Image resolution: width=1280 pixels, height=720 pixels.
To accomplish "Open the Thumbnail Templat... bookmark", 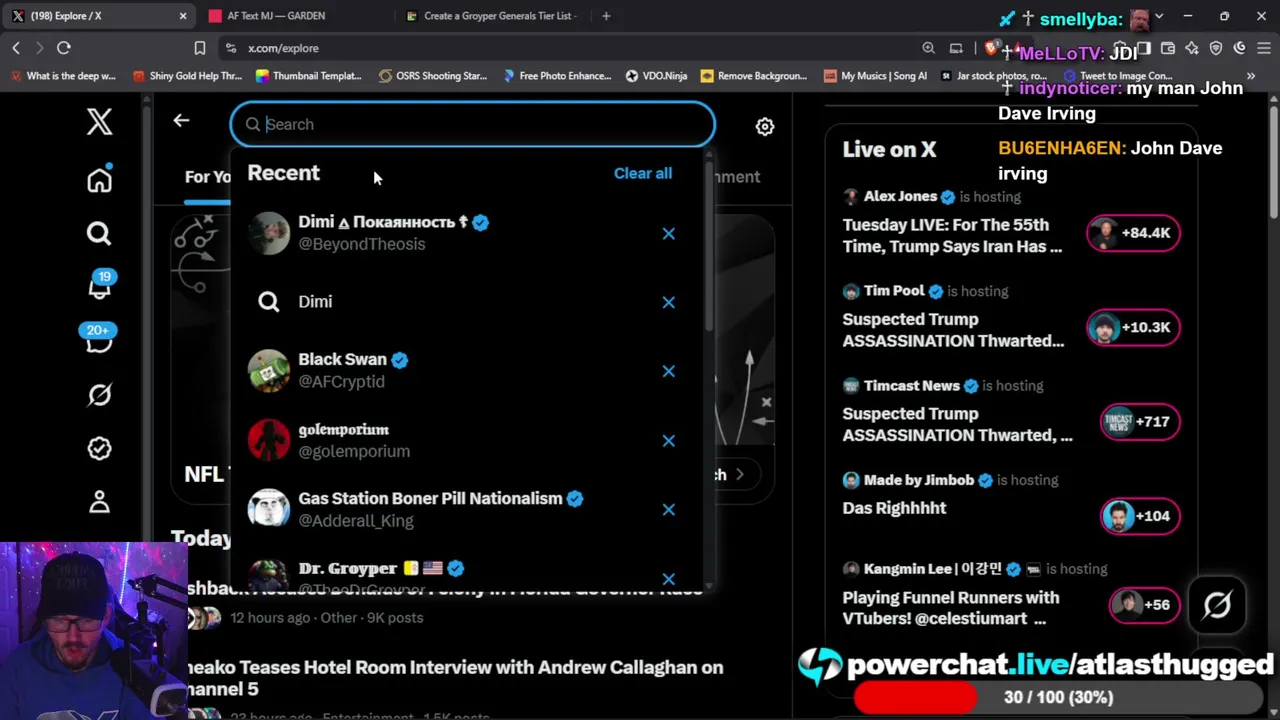I will (309, 76).
